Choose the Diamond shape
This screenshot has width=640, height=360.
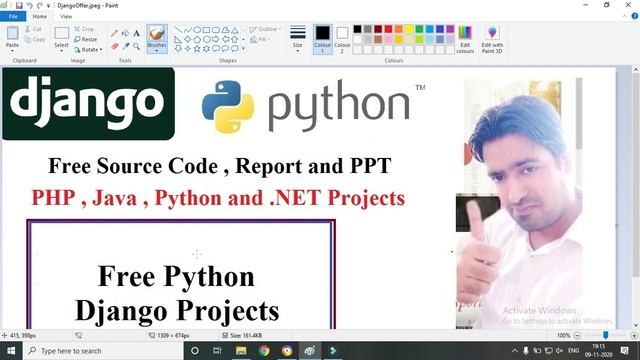click(x=188, y=39)
